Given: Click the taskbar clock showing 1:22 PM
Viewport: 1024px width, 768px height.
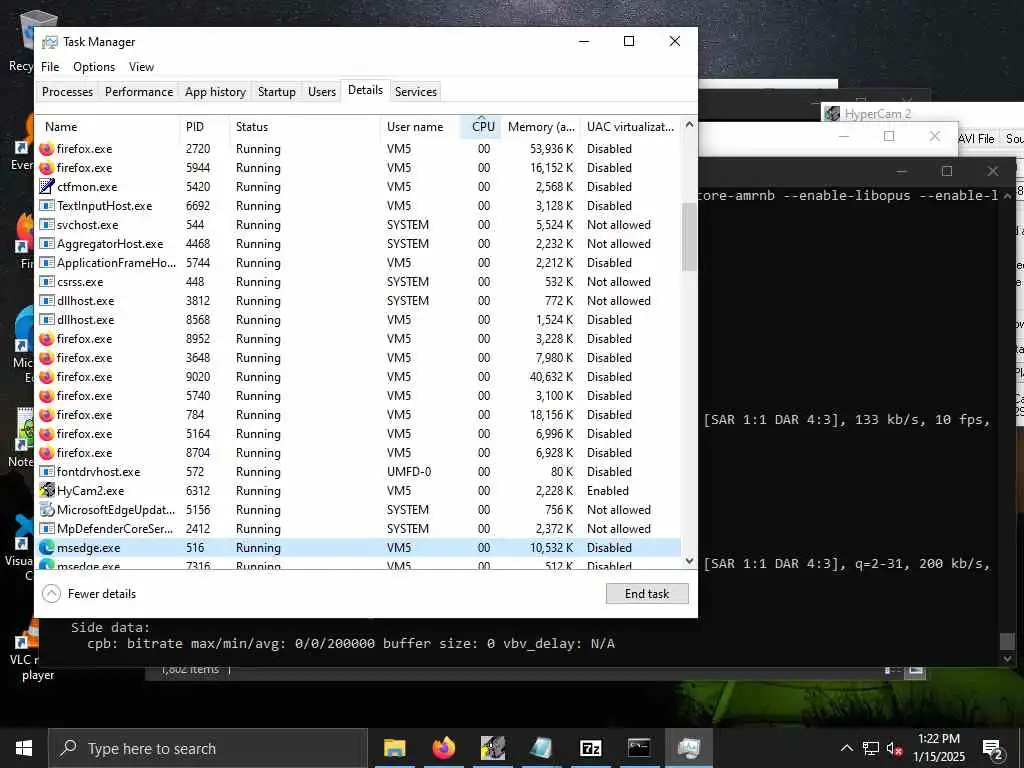Looking at the screenshot, I should click(x=938, y=748).
